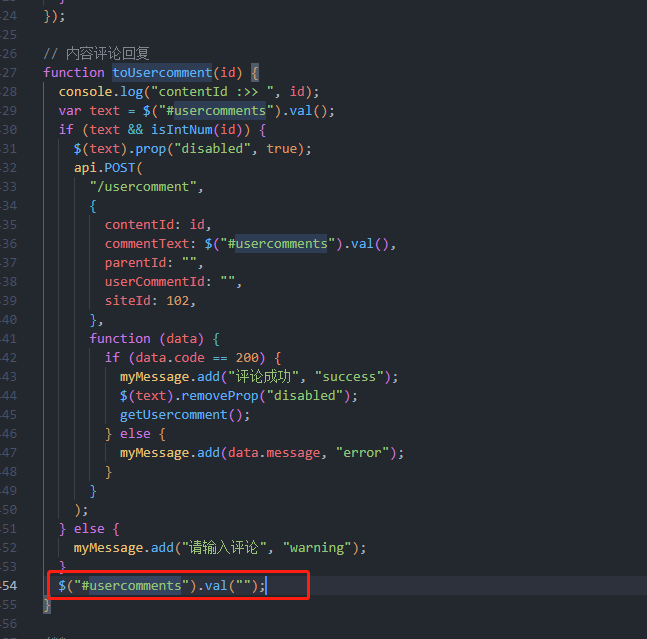Click line number 54 in gutter

[9, 585]
